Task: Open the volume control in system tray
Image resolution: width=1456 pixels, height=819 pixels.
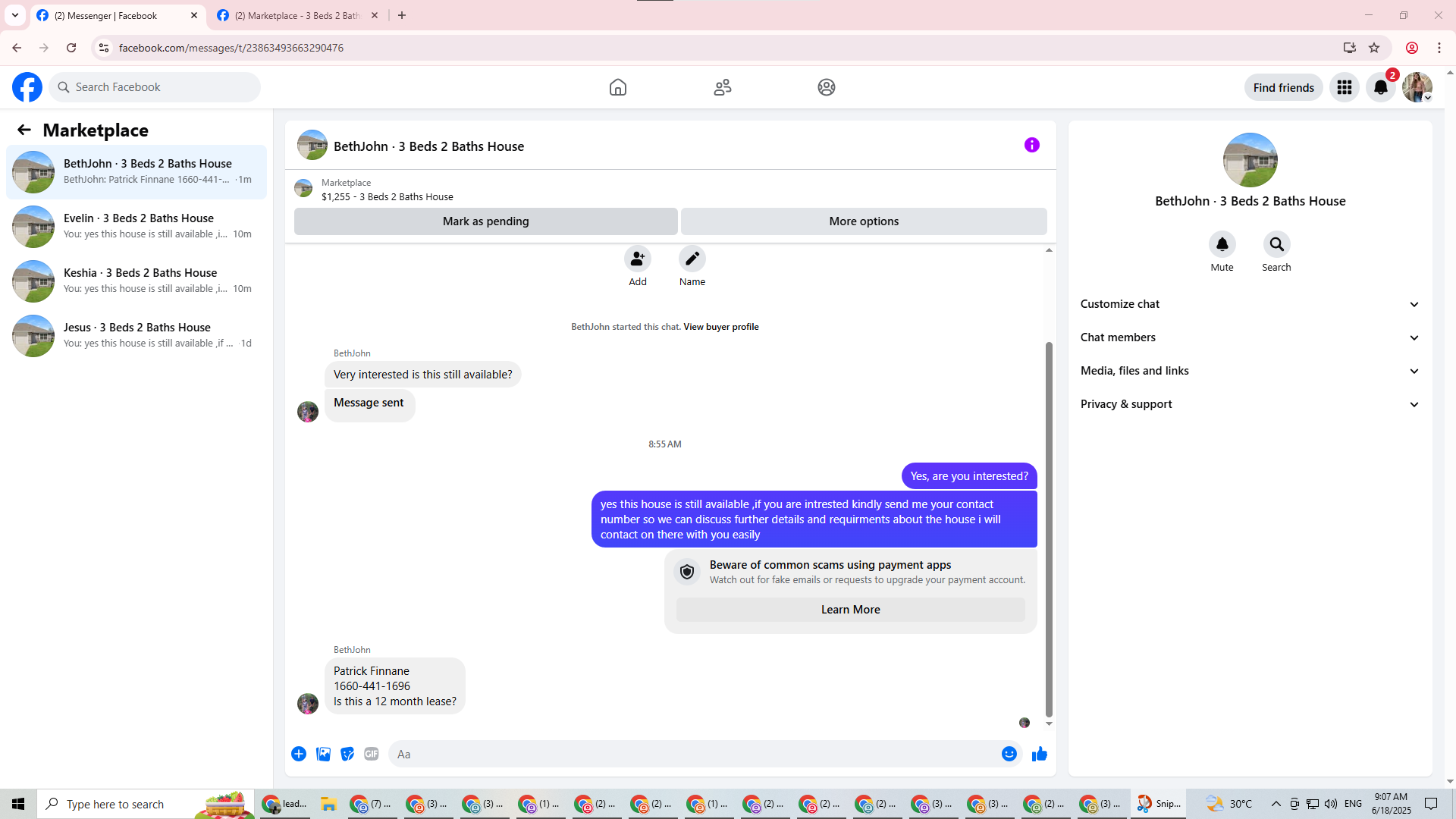Action: click(1331, 804)
